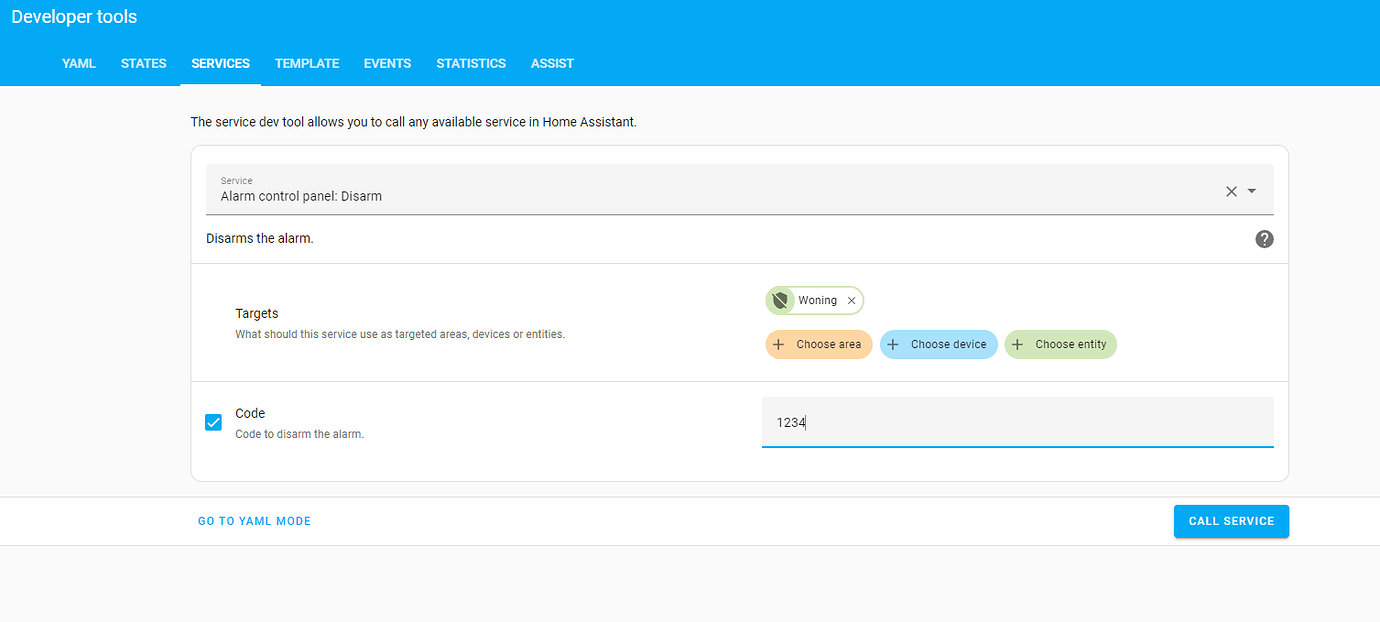The height and width of the screenshot is (622, 1380).
Task: Open the Service combo box field
Action: point(740,189)
